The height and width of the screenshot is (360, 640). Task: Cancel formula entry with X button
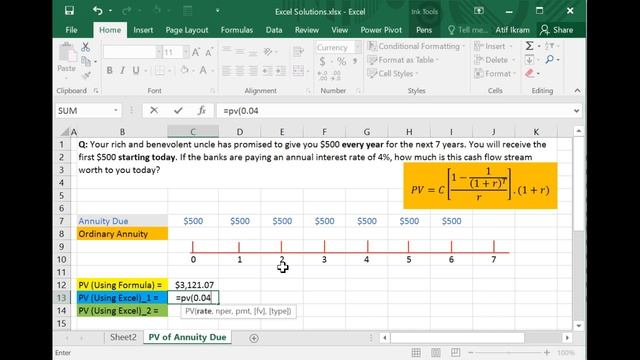[154, 110]
